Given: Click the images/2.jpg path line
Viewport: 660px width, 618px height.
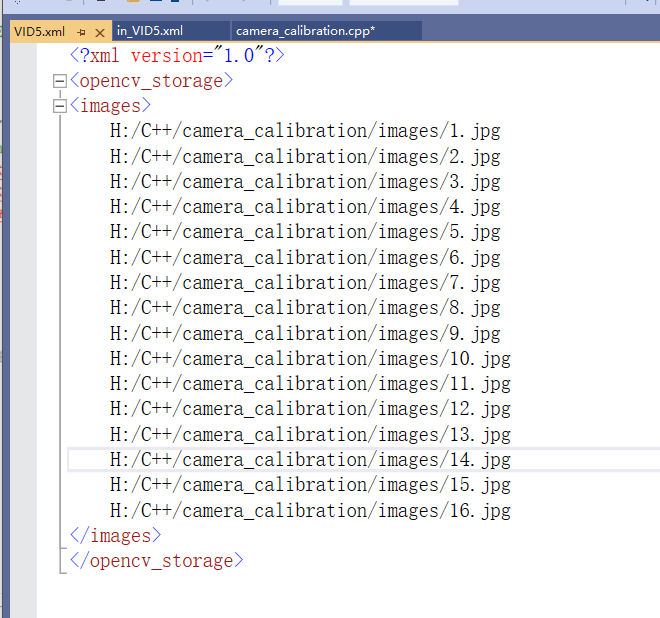Looking at the screenshot, I should pos(305,157).
